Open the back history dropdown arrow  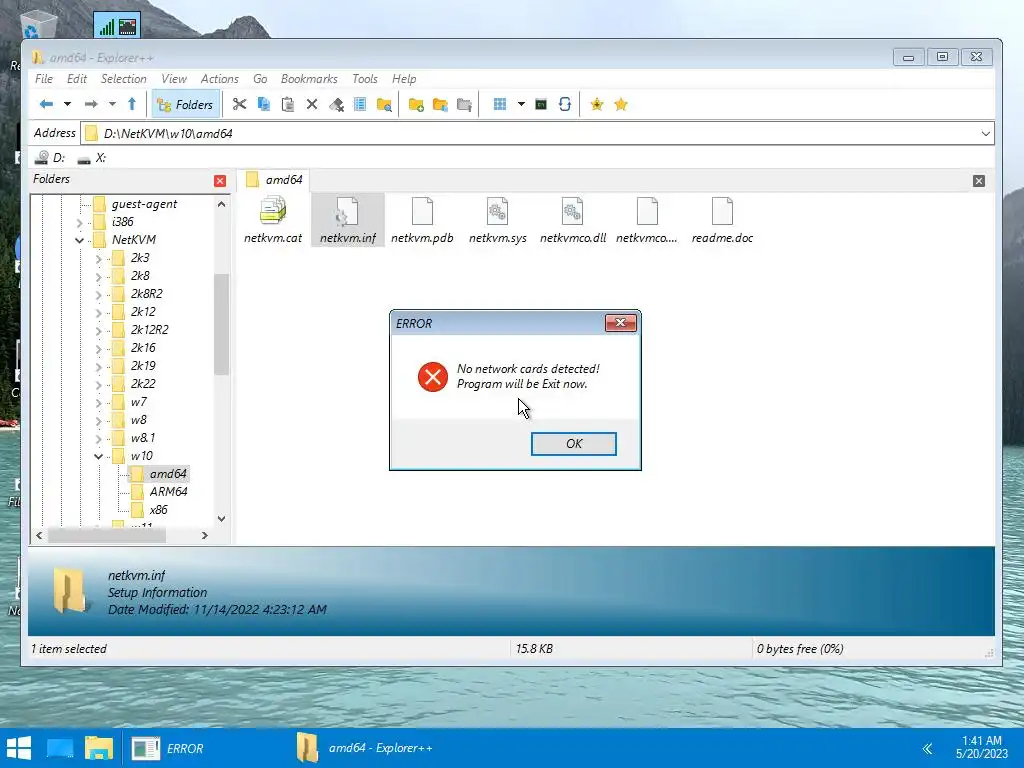67,104
